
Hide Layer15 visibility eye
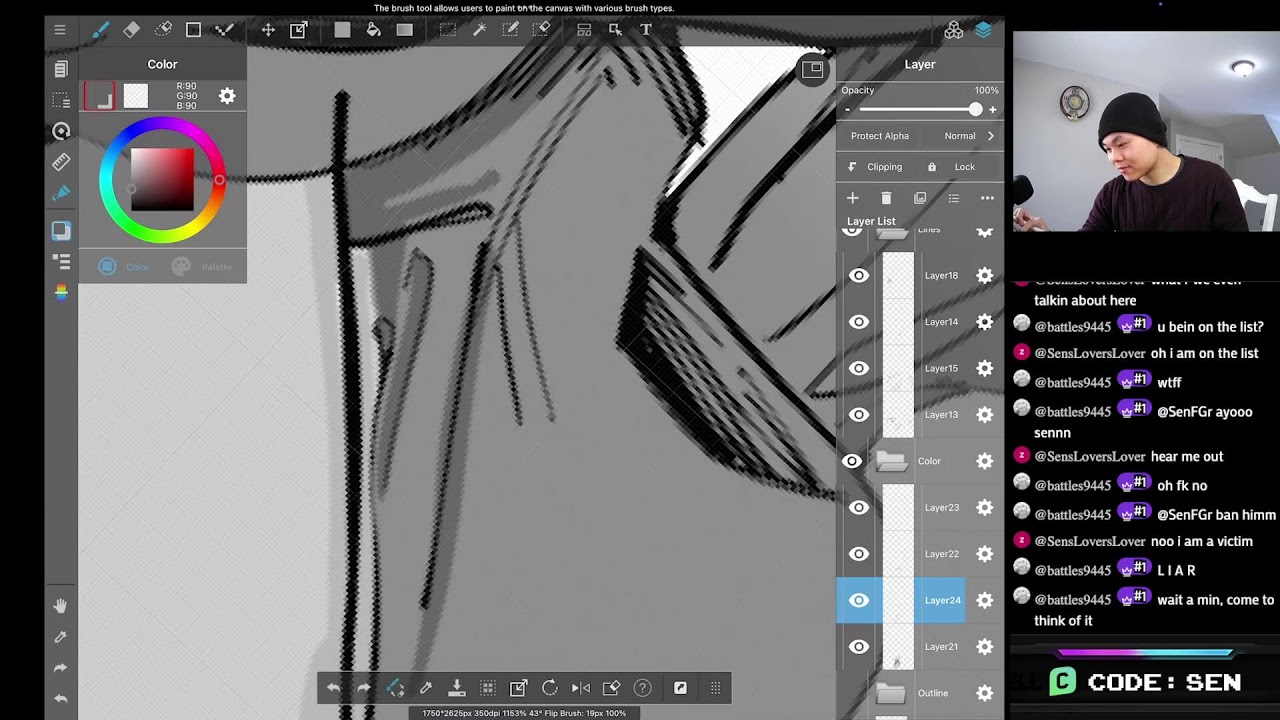[x=859, y=368]
